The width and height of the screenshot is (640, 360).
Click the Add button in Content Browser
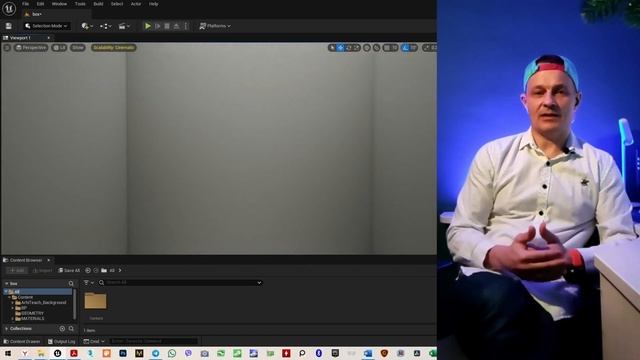(x=17, y=271)
